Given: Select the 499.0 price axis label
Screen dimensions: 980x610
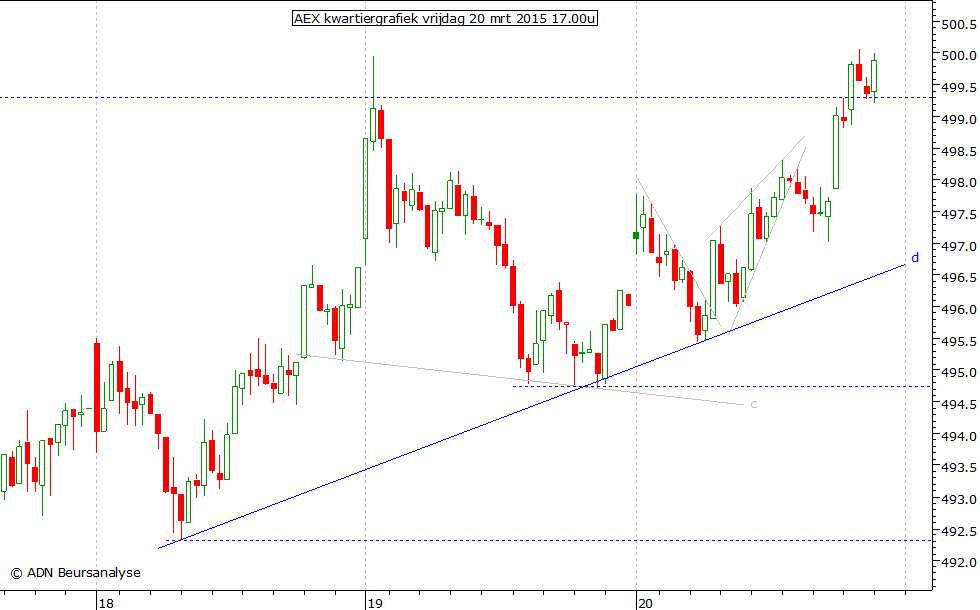Looking at the screenshot, I should (959, 119).
